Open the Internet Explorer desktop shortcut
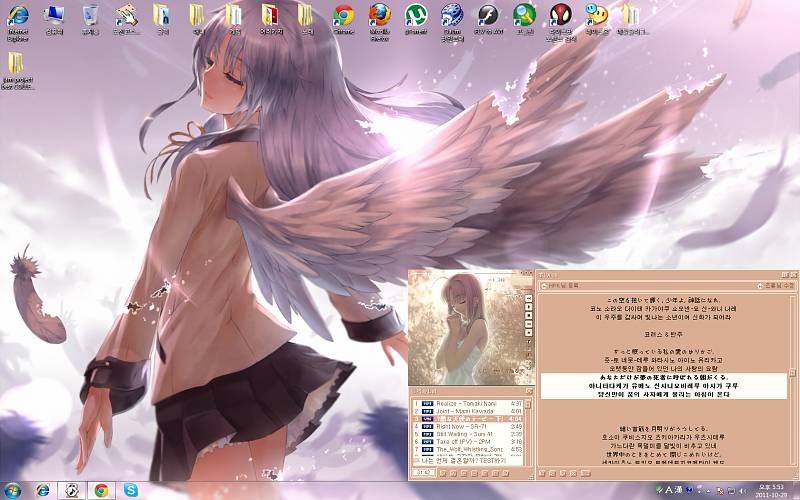800x500 pixels. [17, 17]
